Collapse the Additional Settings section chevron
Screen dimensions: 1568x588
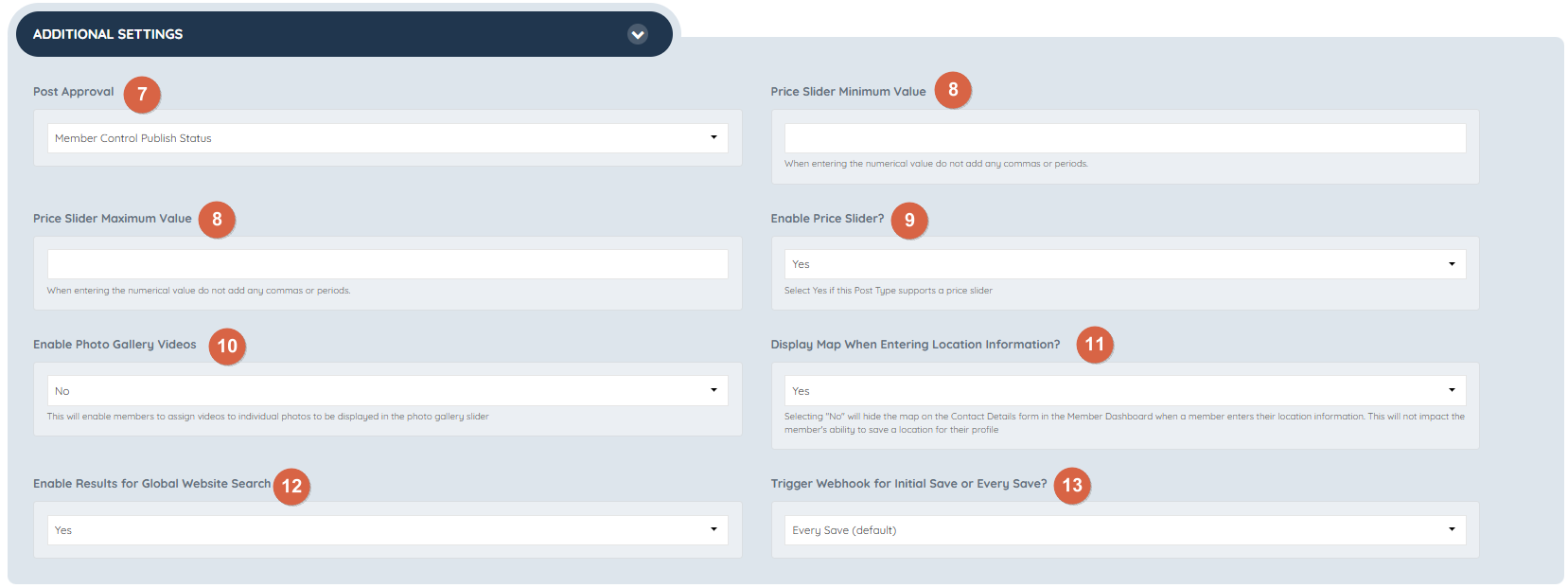638,34
